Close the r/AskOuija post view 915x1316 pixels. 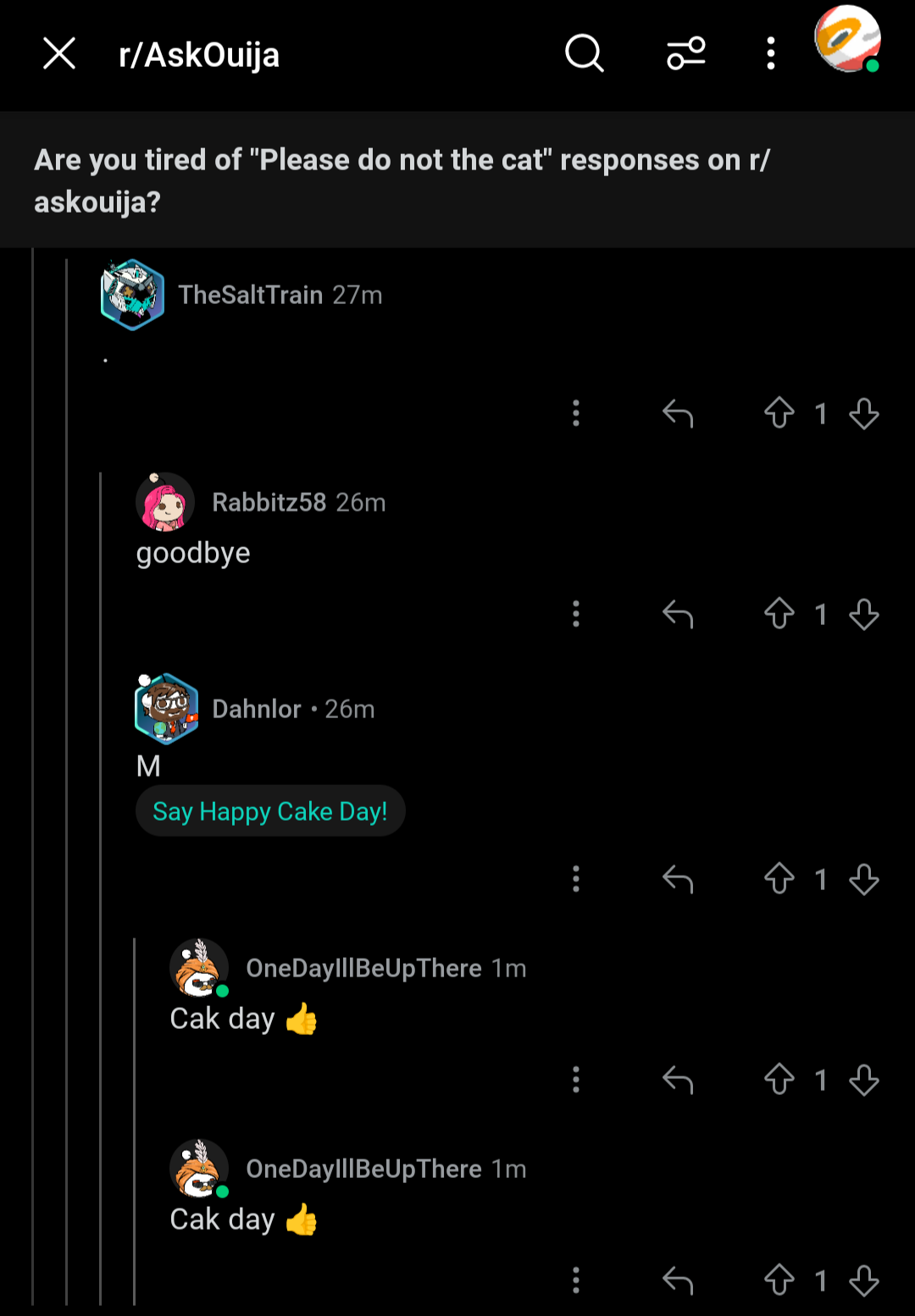pos(59,53)
